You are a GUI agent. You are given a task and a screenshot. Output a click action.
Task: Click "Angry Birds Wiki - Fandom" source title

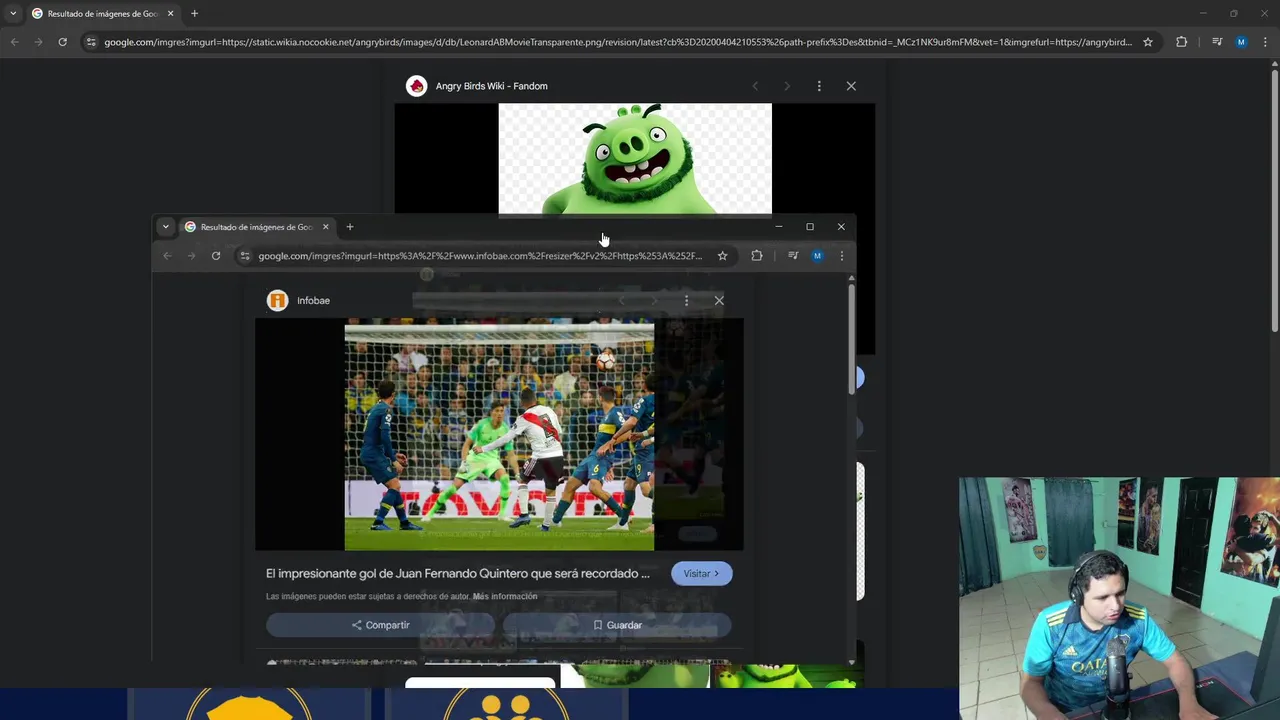[491, 86]
